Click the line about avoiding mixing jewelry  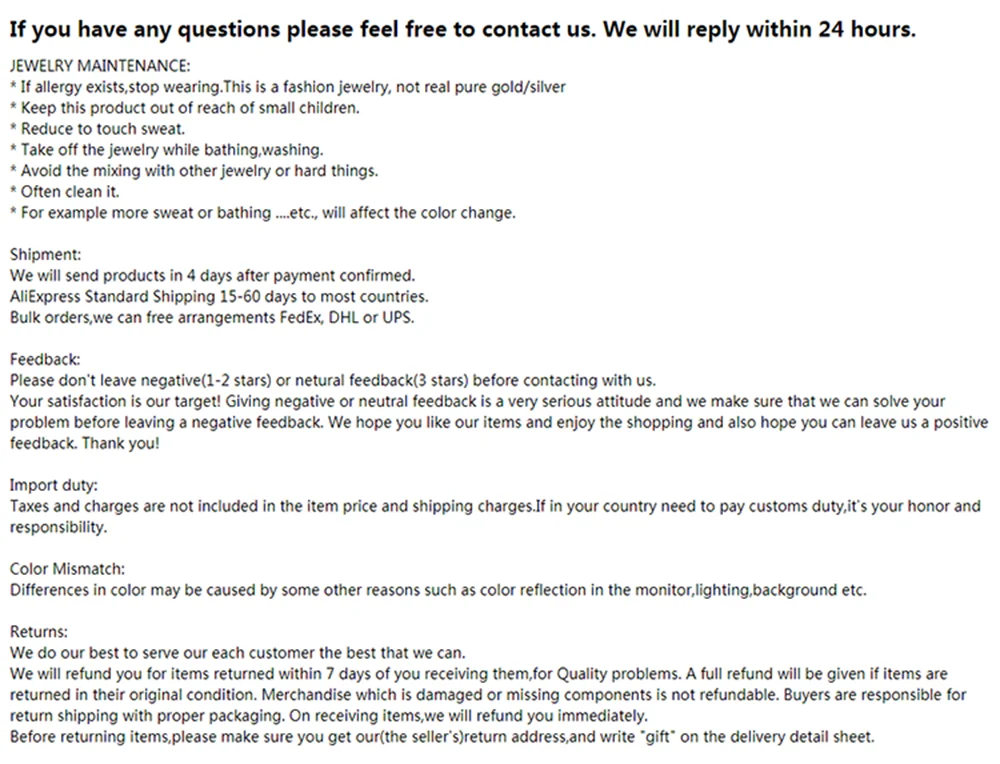194,171
